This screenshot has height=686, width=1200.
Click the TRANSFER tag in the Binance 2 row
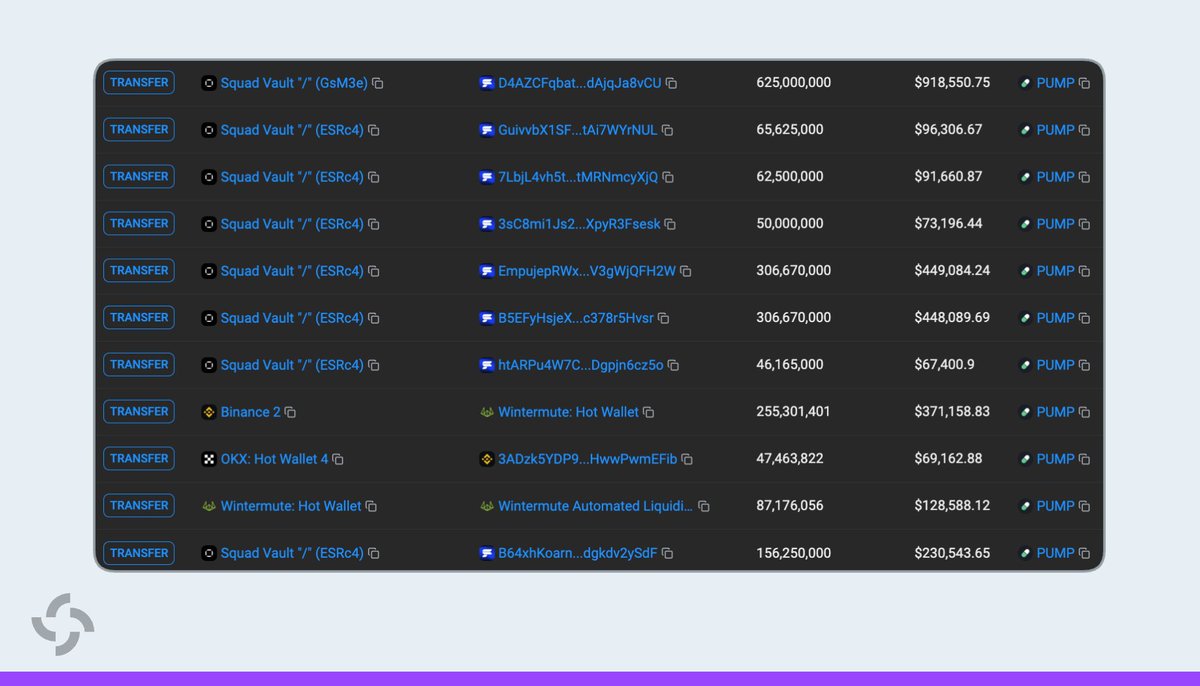coord(139,412)
